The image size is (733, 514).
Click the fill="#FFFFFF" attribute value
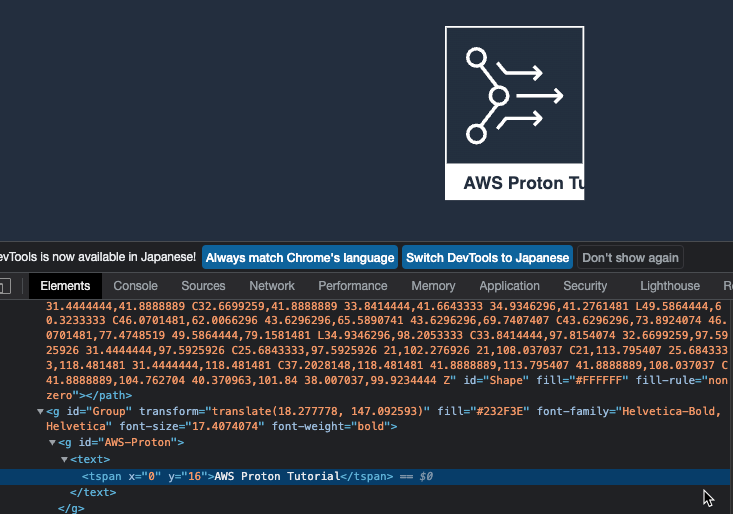coord(601,380)
